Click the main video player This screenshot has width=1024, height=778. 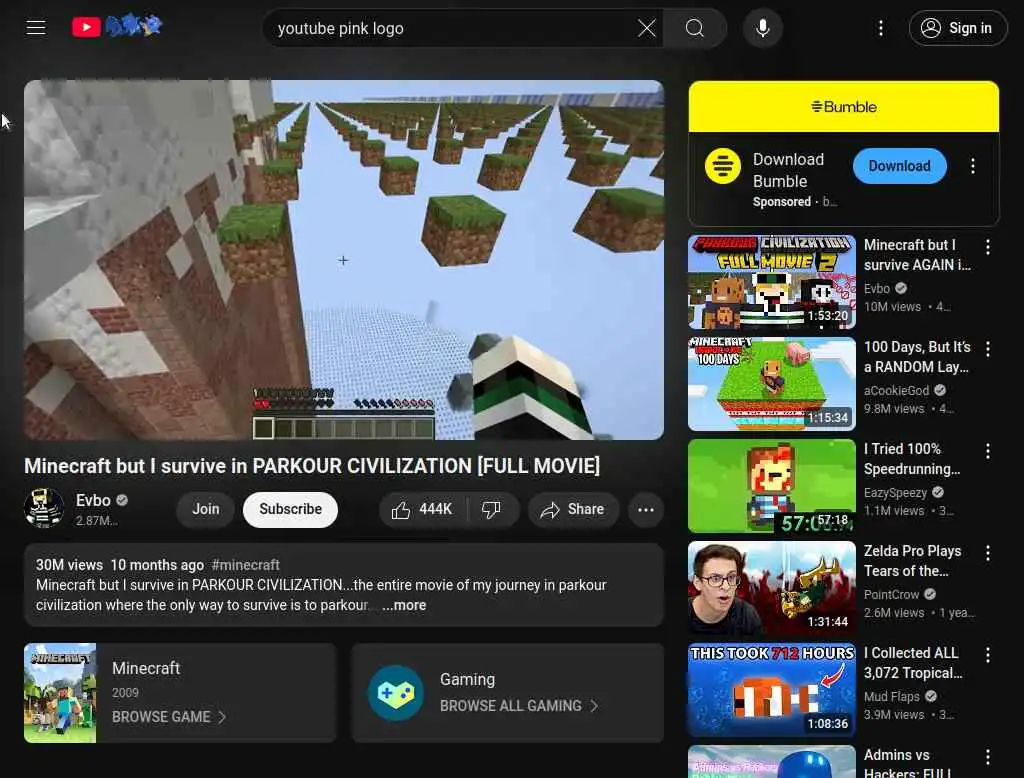click(x=344, y=260)
